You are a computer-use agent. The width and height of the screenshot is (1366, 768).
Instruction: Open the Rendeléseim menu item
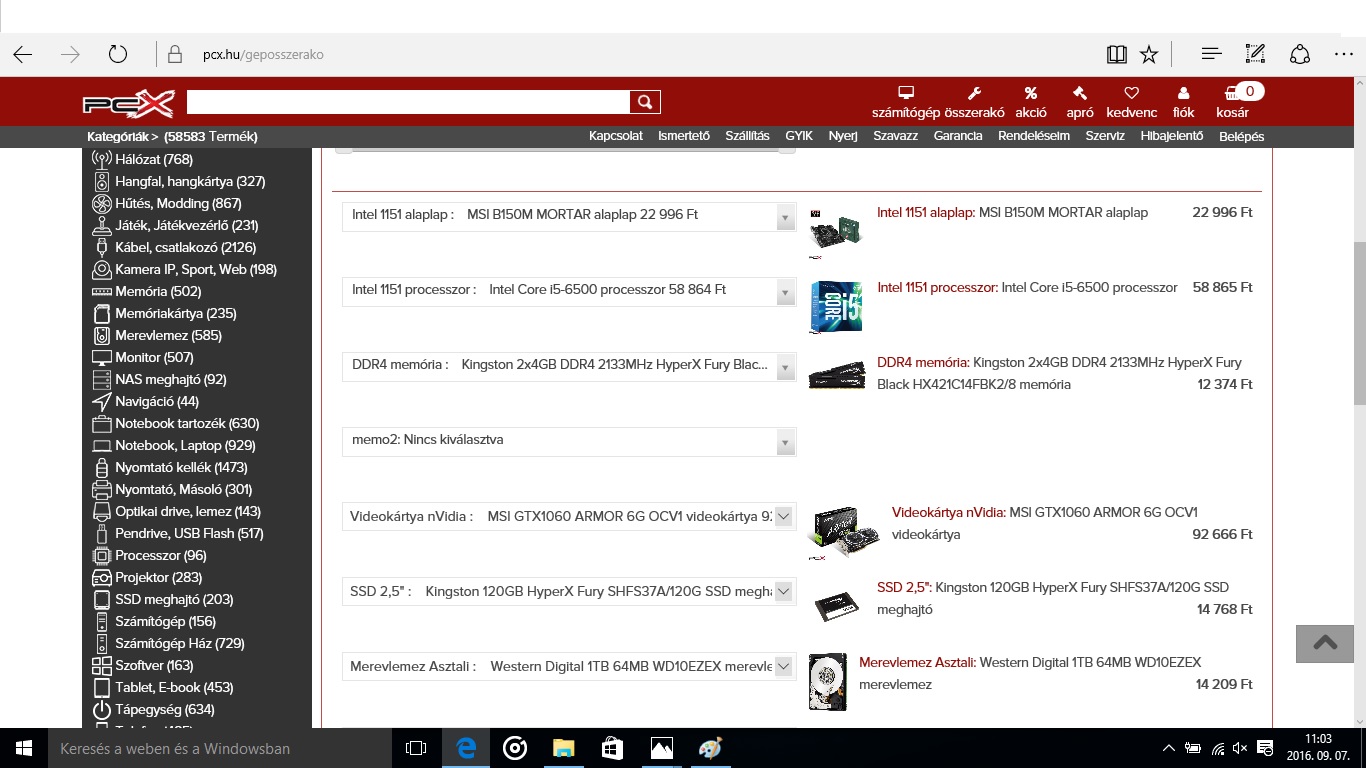pyautogui.click(x=1034, y=136)
